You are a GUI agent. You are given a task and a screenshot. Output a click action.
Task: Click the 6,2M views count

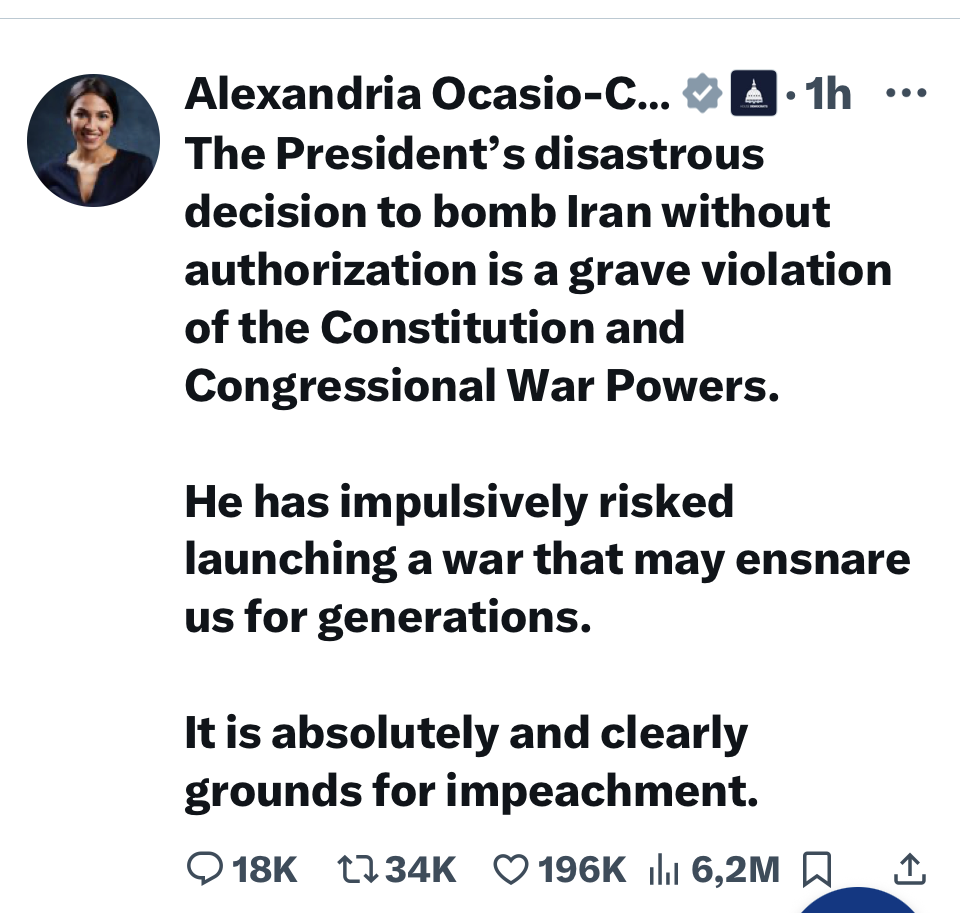tap(734, 869)
